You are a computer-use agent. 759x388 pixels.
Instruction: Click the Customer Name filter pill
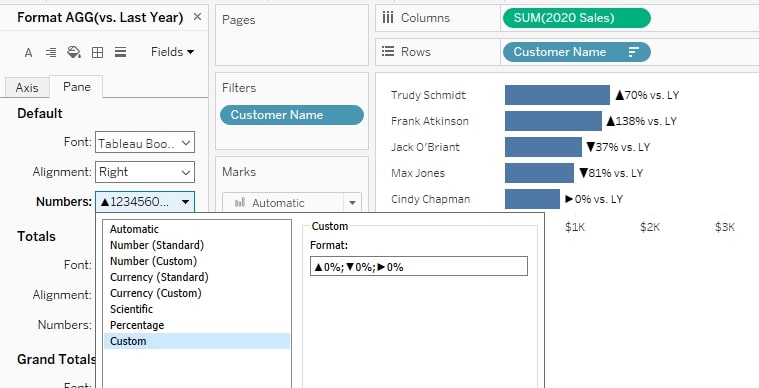291,115
